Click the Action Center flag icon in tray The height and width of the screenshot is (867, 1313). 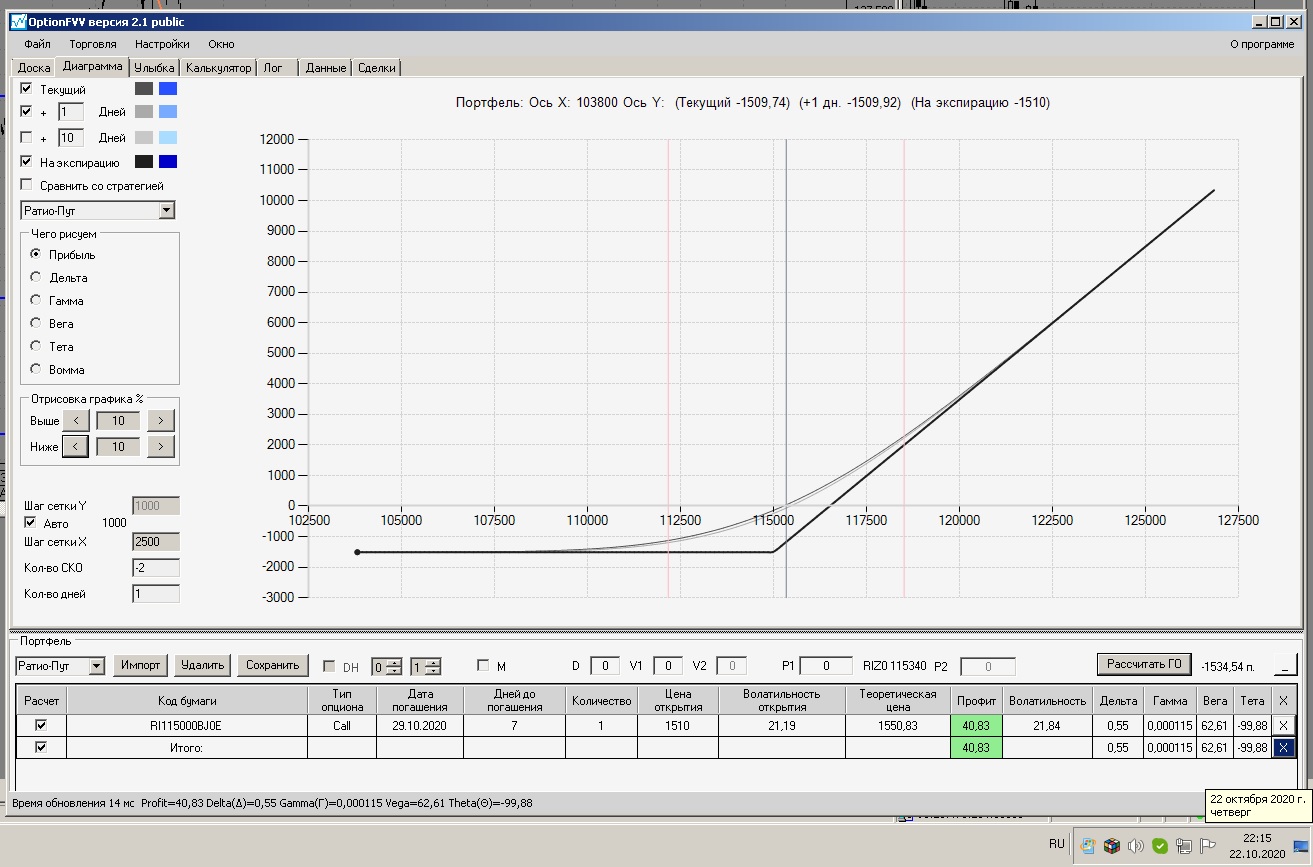pos(1208,845)
